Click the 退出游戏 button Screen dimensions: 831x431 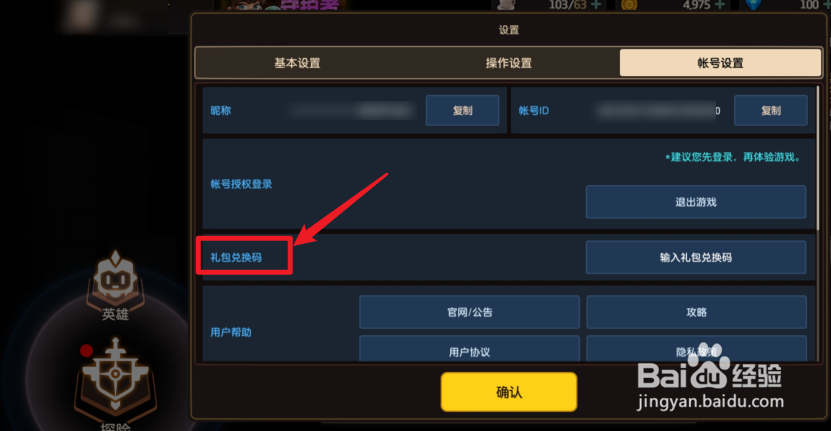coord(696,202)
